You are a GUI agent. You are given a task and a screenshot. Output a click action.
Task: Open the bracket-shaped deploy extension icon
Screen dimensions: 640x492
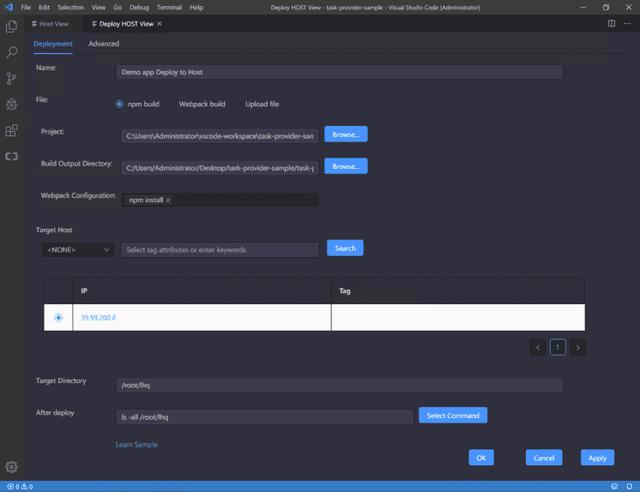coord(11,156)
